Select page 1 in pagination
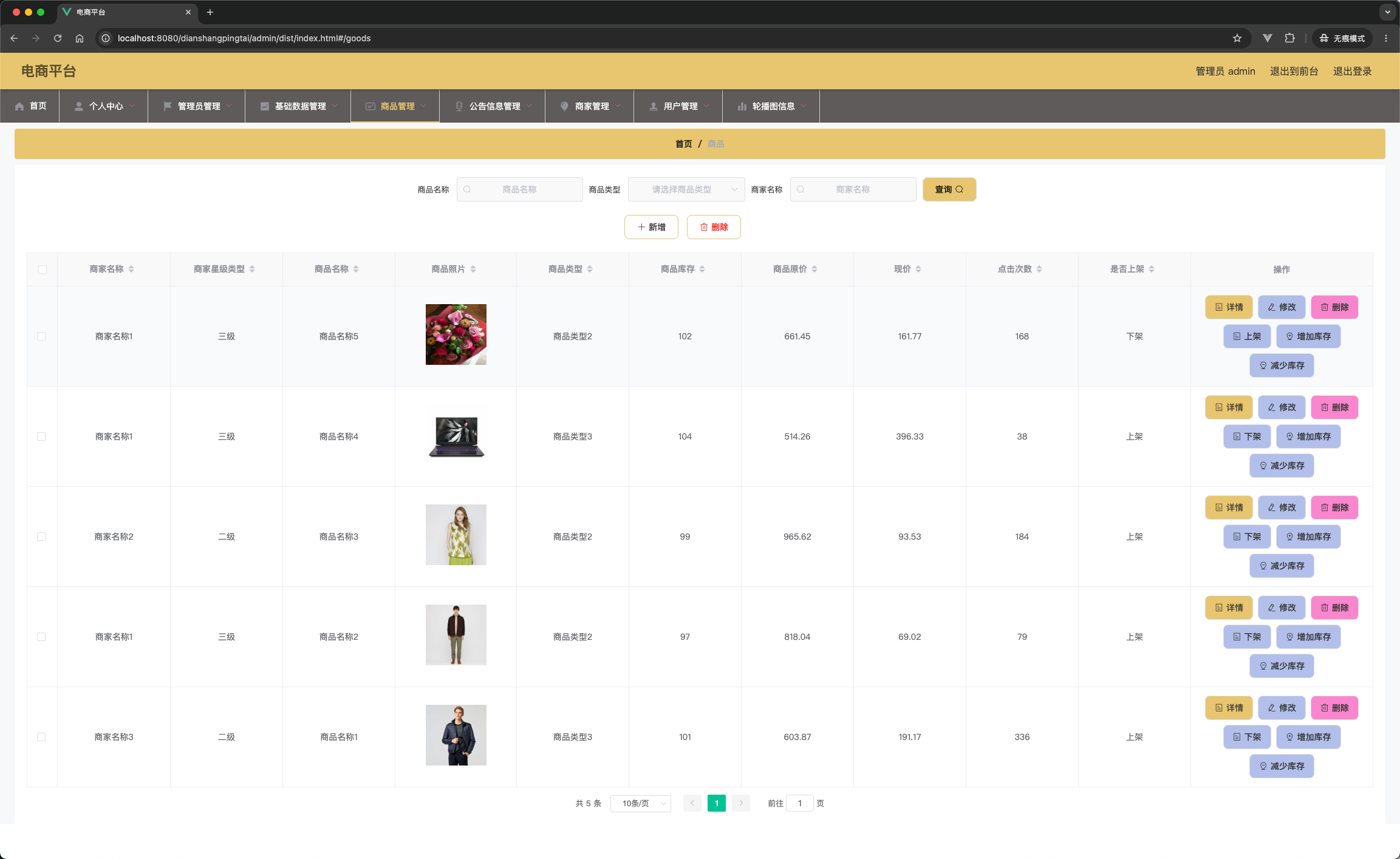Viewport: 1400px width, 859px height. [717, 803]
